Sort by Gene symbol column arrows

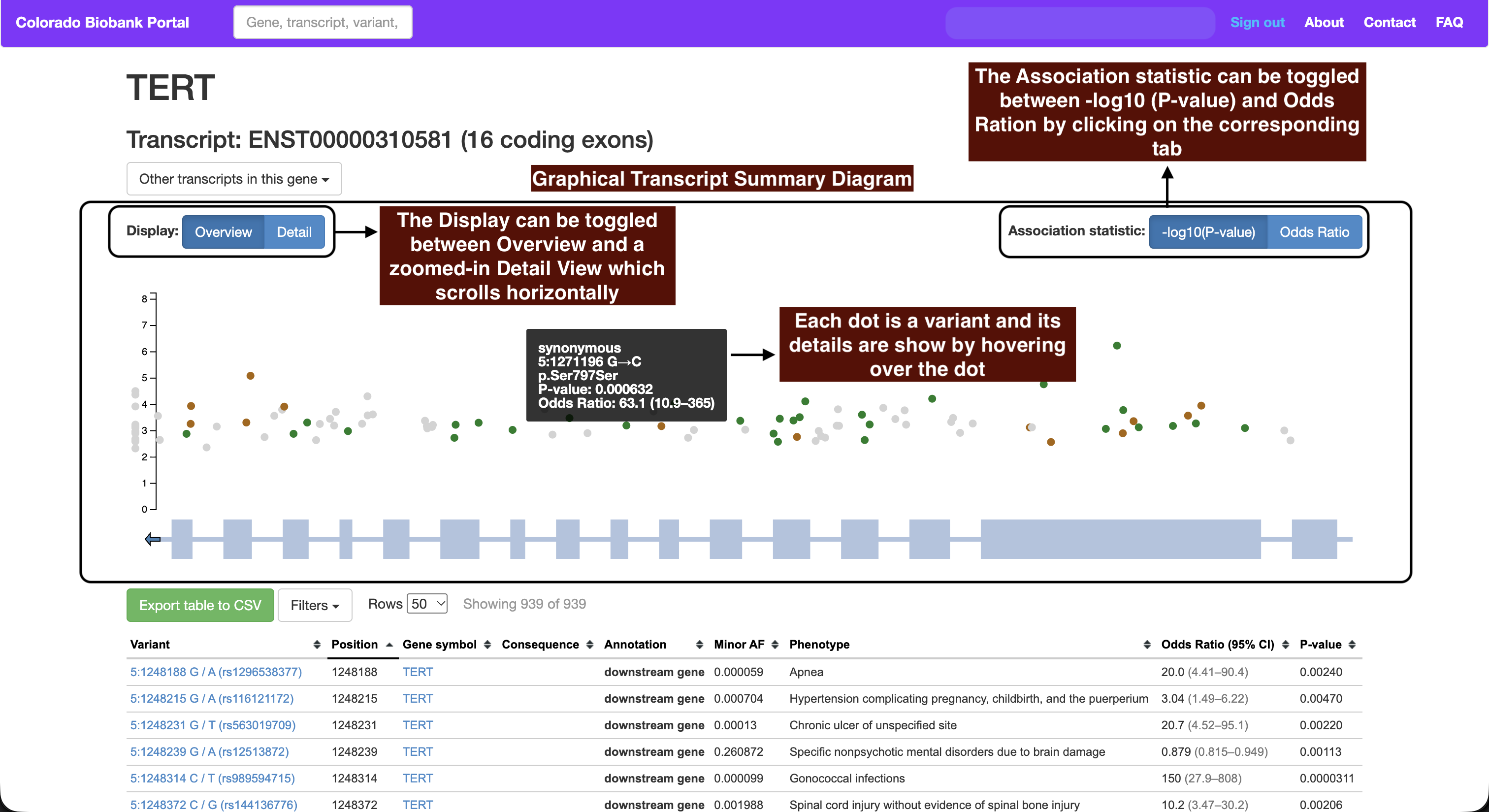(x=487, y=645)
